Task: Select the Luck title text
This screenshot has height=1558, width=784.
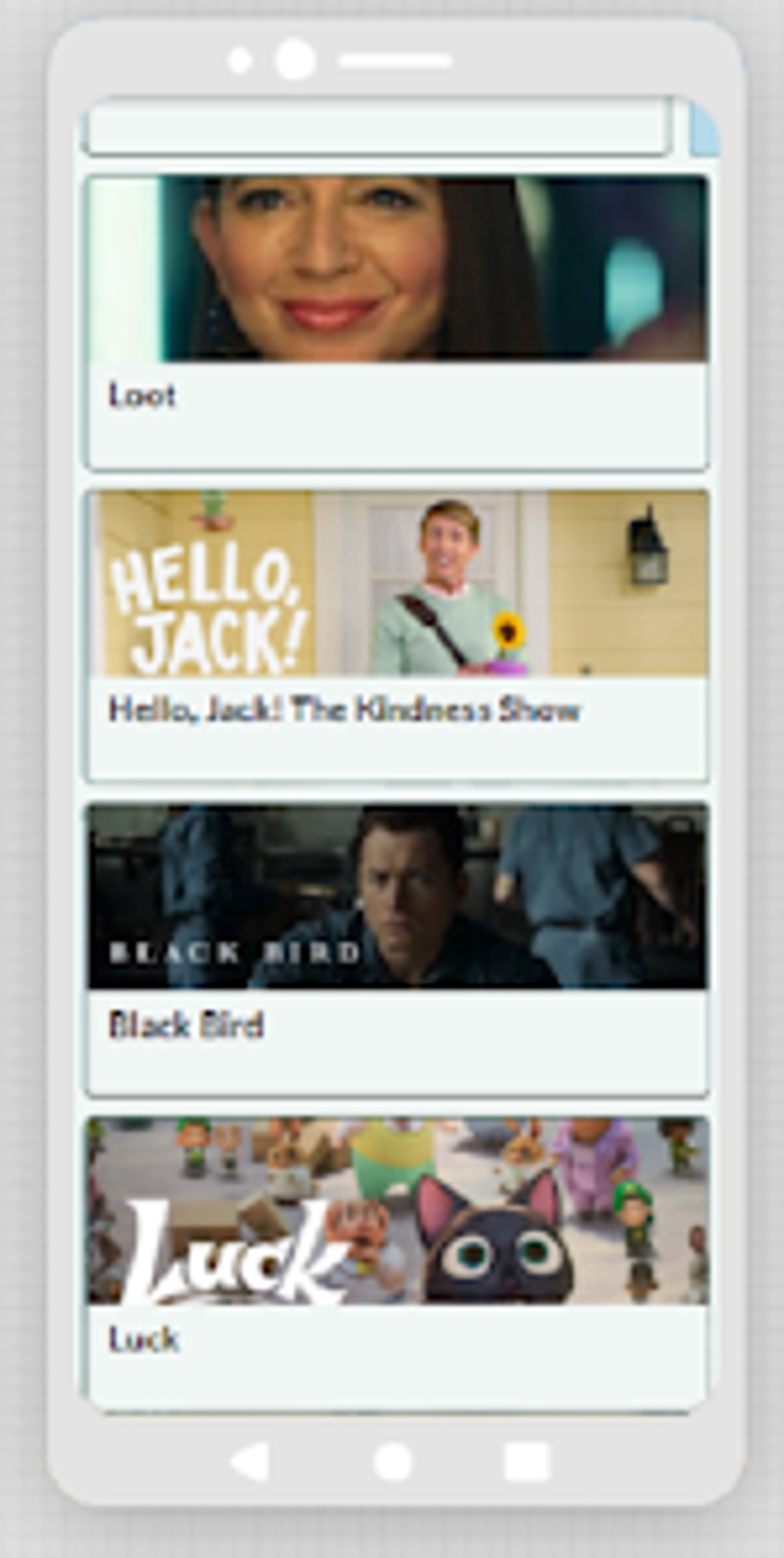Action: [144, 1339]
